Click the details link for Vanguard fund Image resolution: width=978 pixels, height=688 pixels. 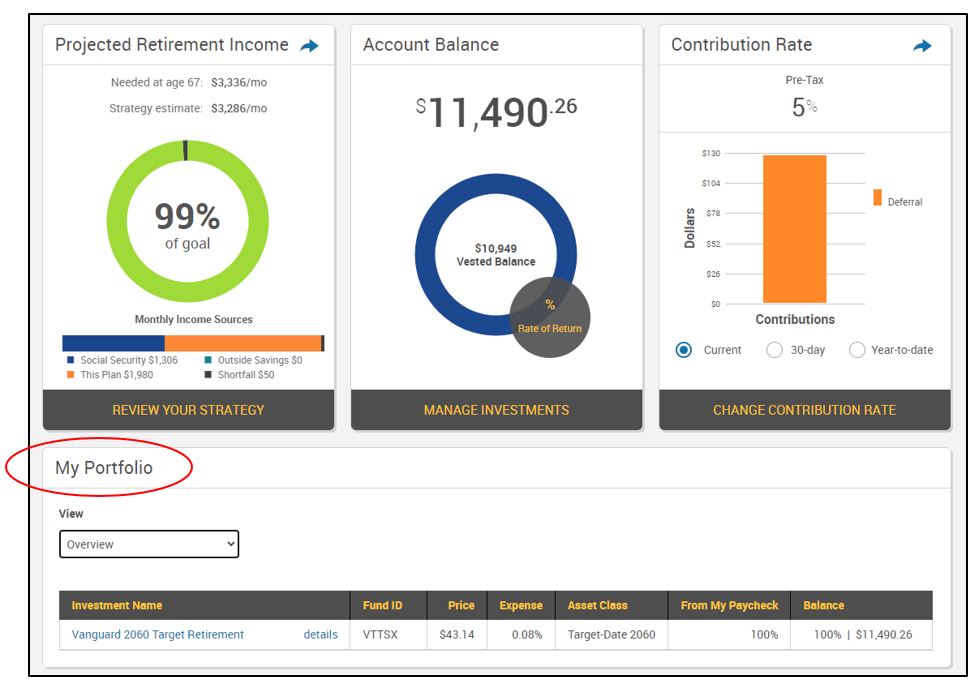(320, 634)
